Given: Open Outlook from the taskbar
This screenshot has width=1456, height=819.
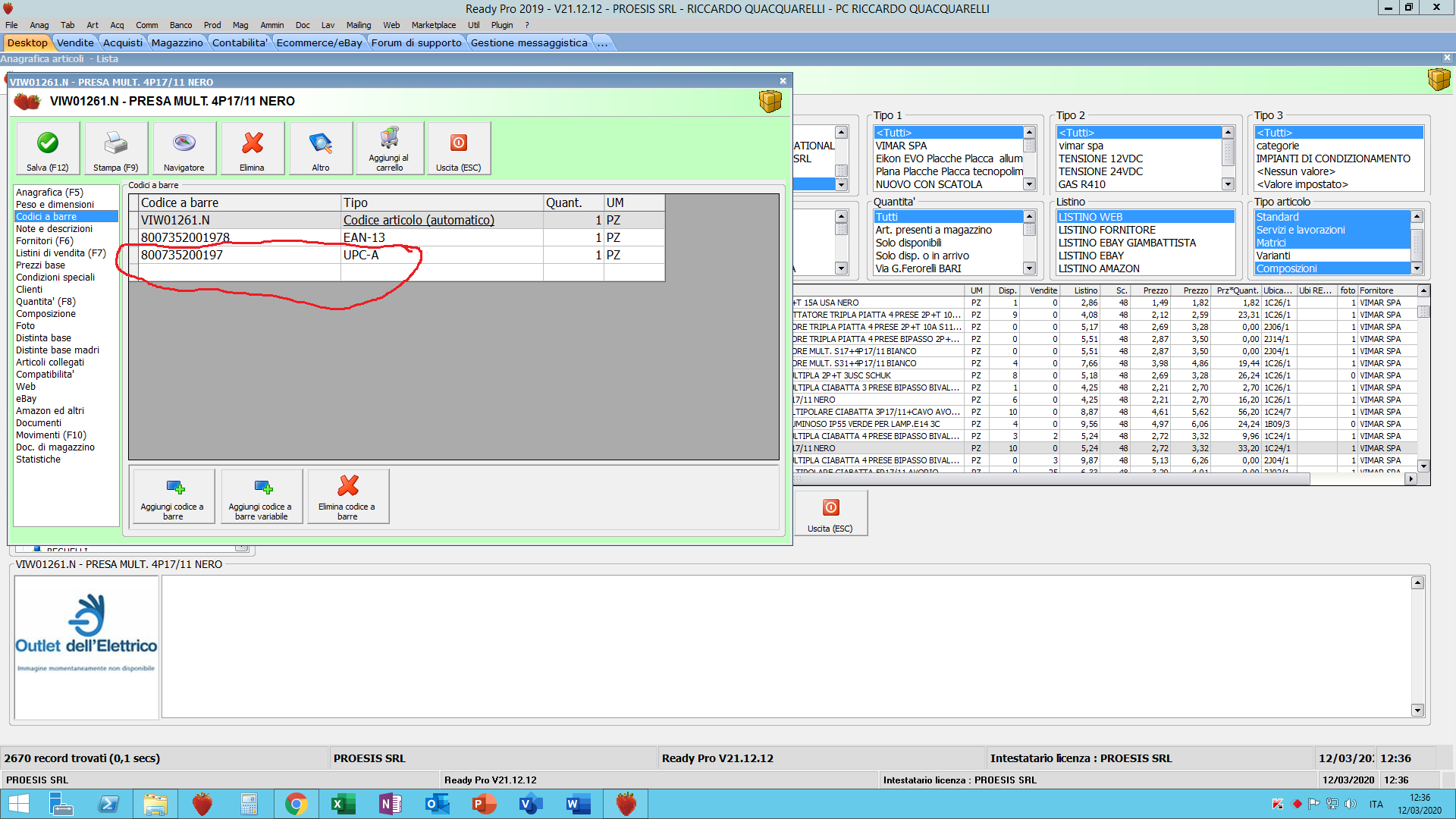Looking at the screenshot, I should 437,804.
